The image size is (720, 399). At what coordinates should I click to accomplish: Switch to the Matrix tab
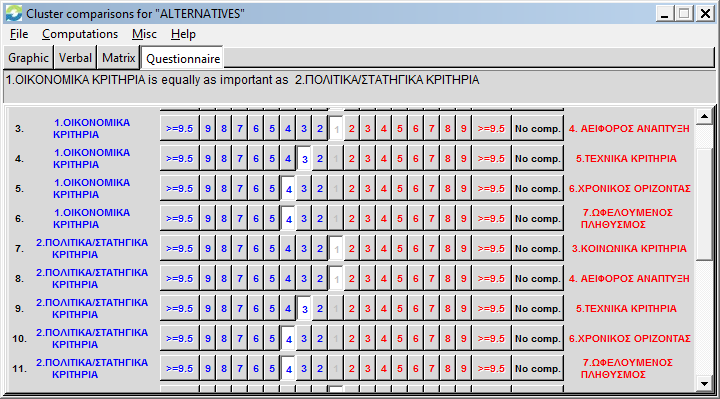click(118, 58)
